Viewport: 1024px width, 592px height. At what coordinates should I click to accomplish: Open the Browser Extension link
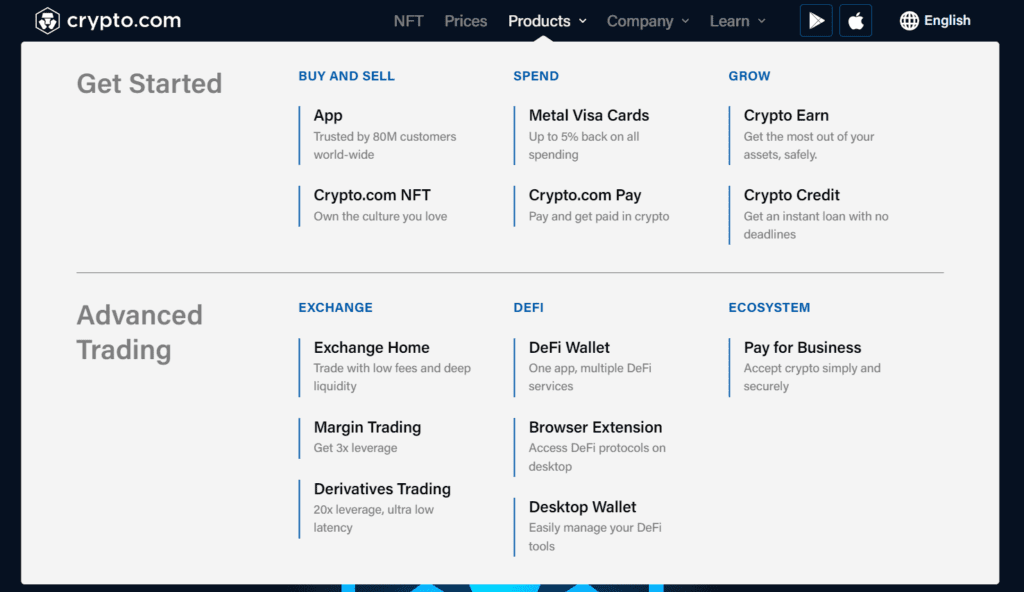coord(595,427)
